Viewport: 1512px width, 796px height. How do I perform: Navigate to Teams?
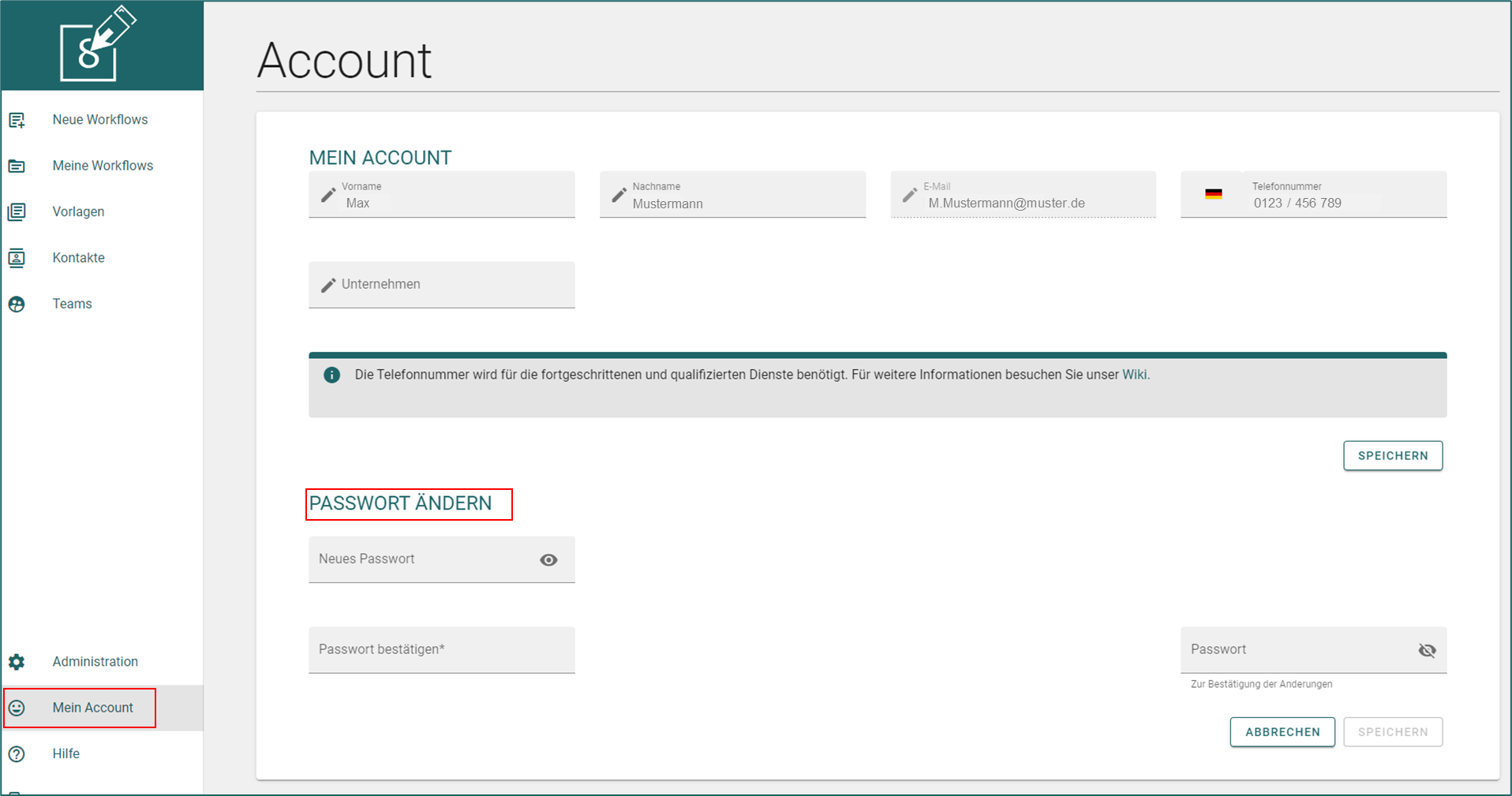(102, 304)
